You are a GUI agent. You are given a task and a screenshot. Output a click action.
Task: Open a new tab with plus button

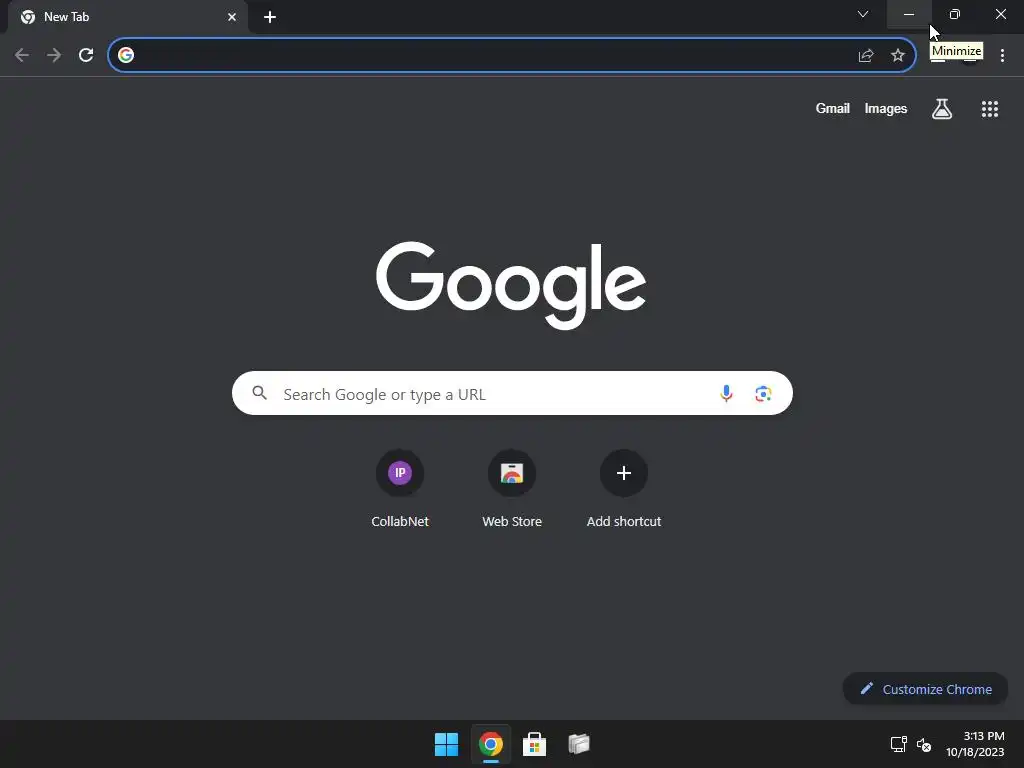[270, 17]
